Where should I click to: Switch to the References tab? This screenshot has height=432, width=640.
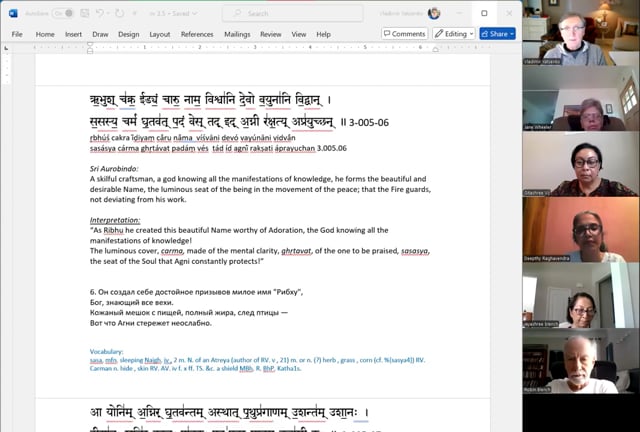(x=197, y=34)
